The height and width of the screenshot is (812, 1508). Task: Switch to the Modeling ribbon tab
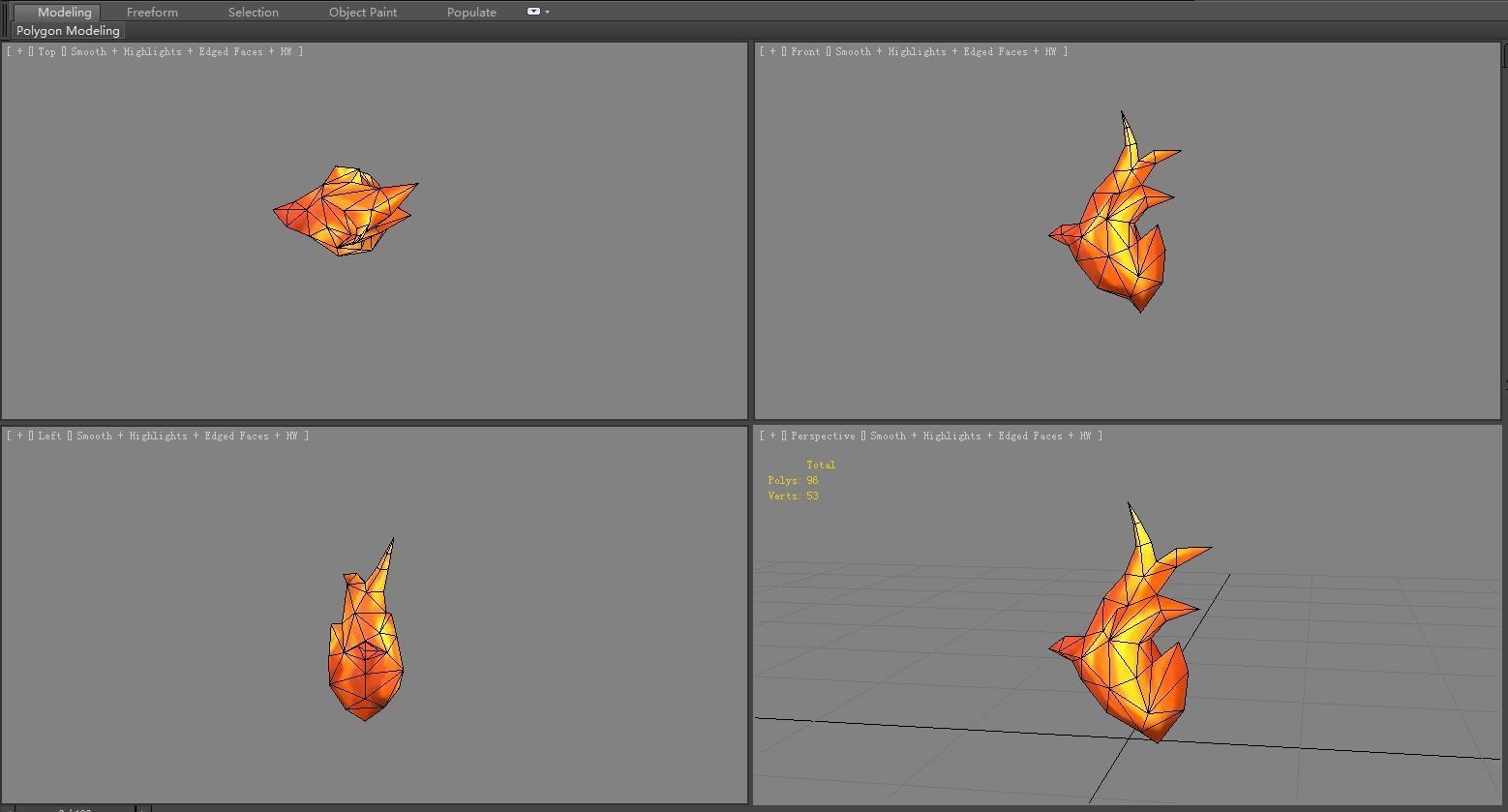pos(64,13)
